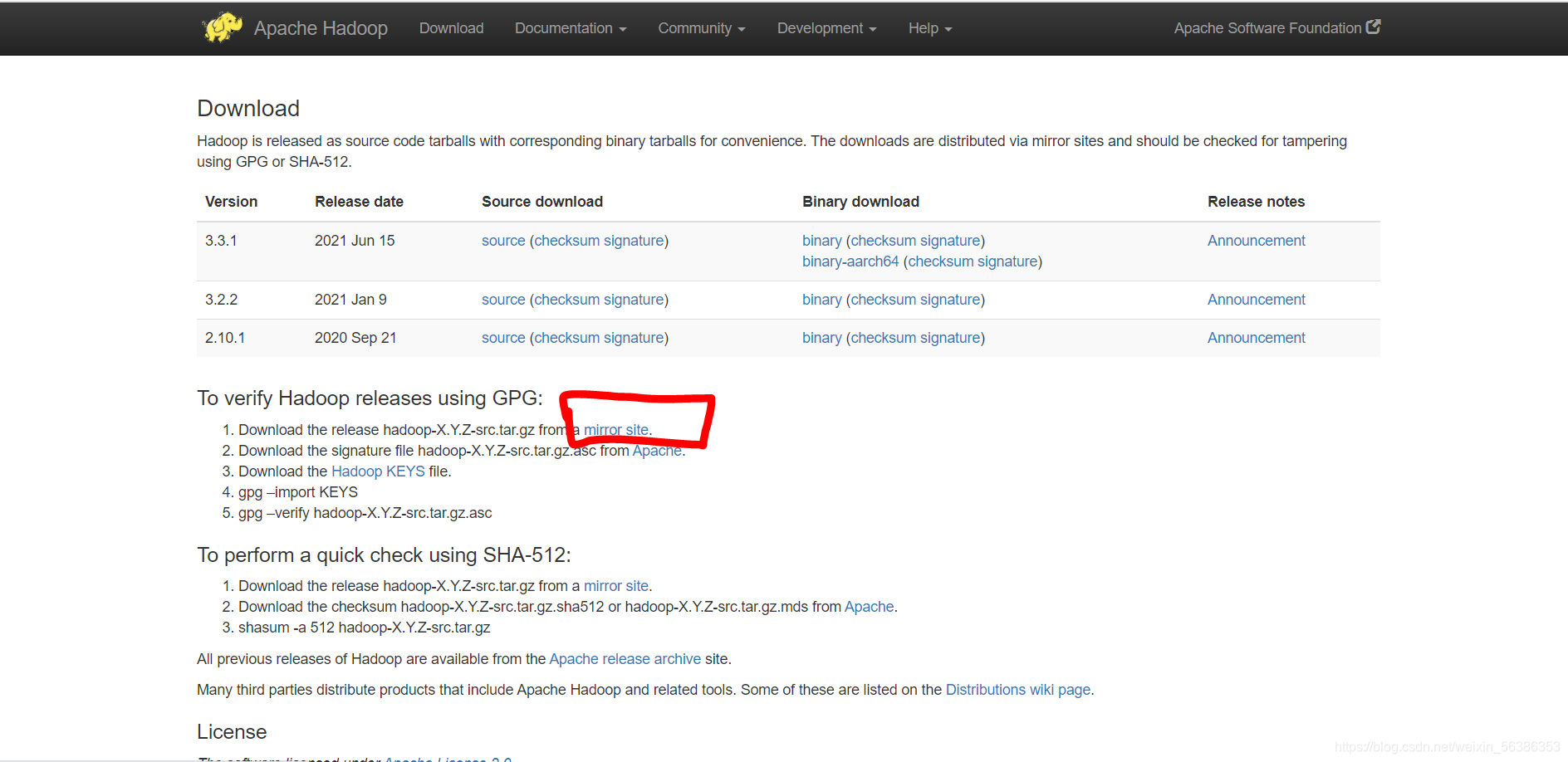The width and height of the screenshot is (1568, 762).
Task: Open binary checksum for version 3.2.2
Action: click(x=883, y=300)
